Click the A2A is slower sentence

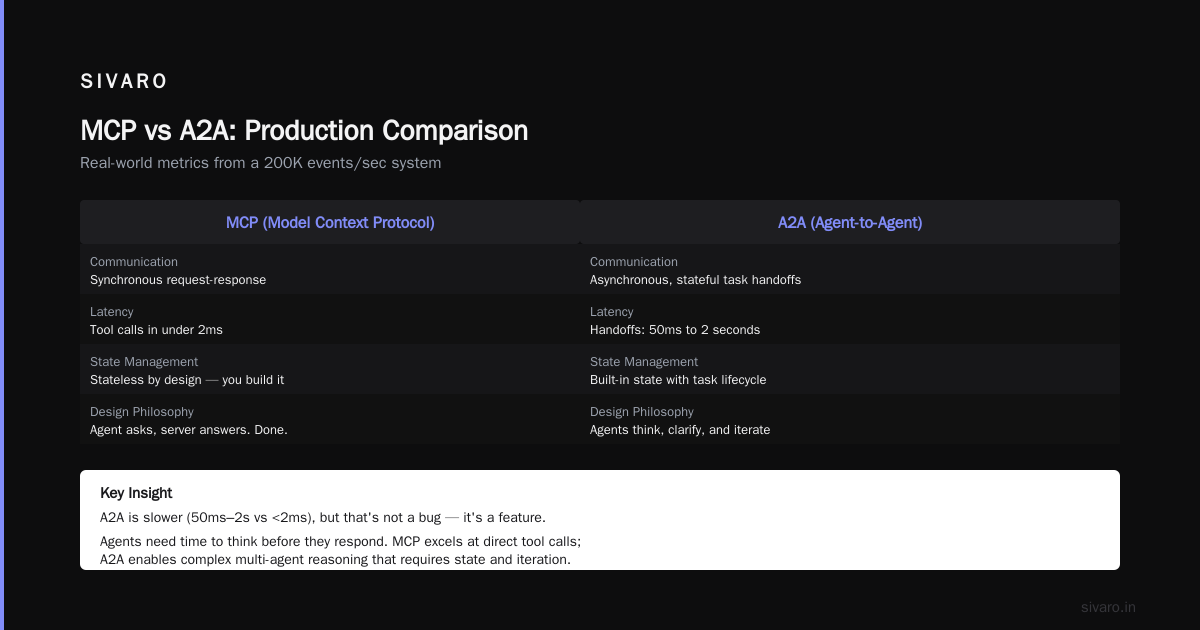[323, 518]
